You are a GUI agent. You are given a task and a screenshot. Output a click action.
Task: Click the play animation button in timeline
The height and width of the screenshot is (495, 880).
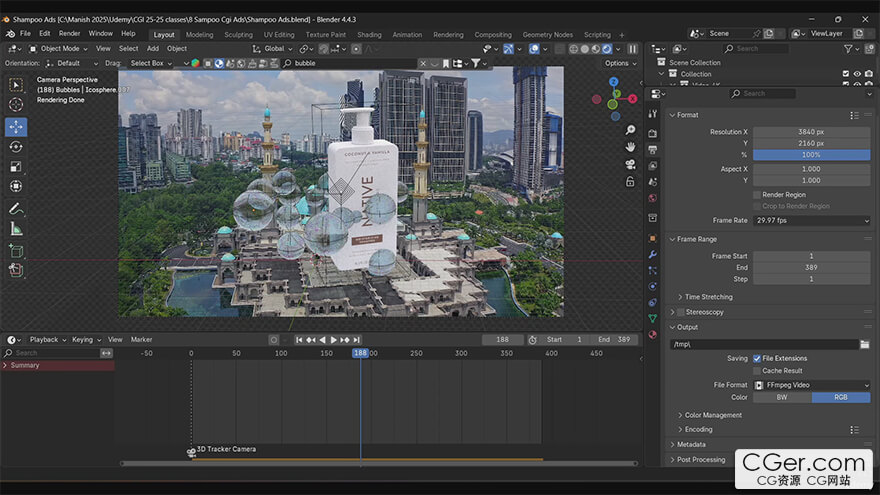coord(333,340)
